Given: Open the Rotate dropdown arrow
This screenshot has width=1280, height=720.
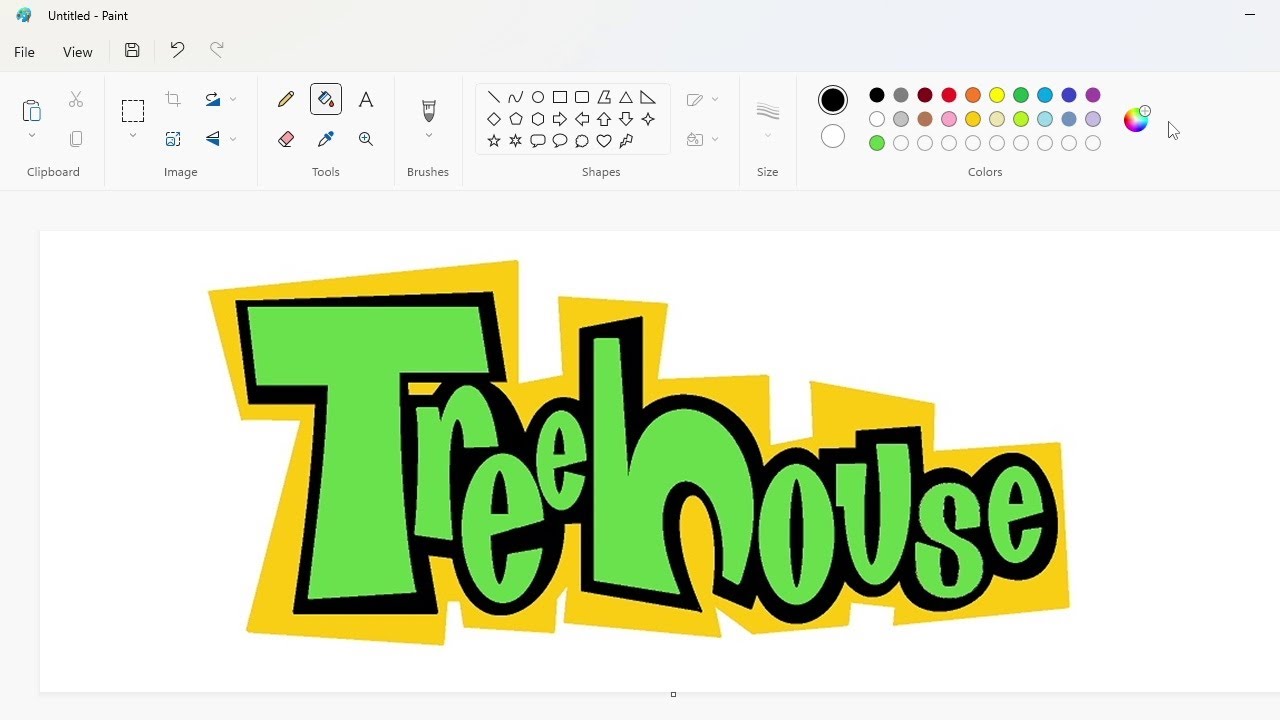Looking at the screenshot, I should coord(233,99).
